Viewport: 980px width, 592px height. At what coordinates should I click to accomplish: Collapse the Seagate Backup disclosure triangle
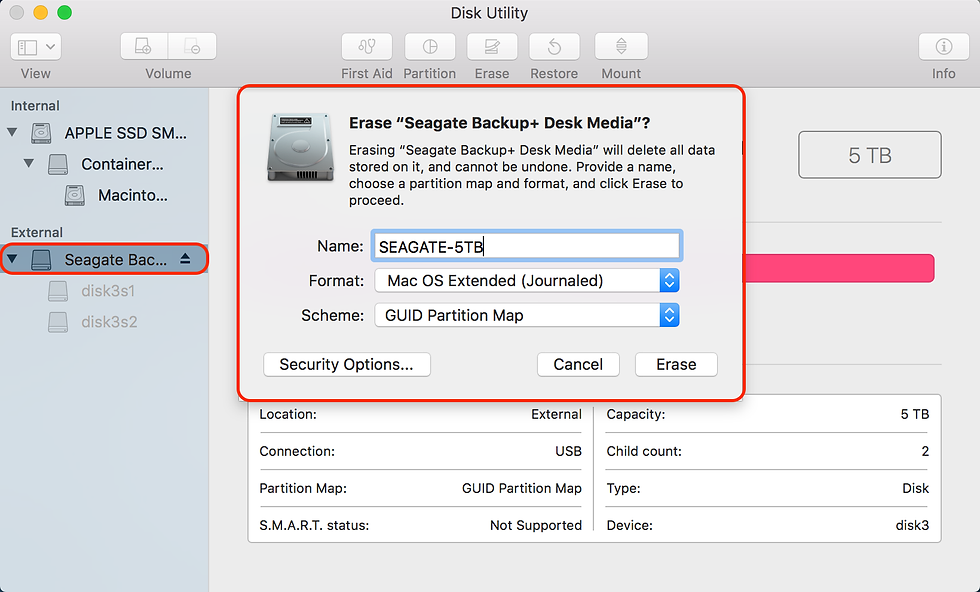12,259
